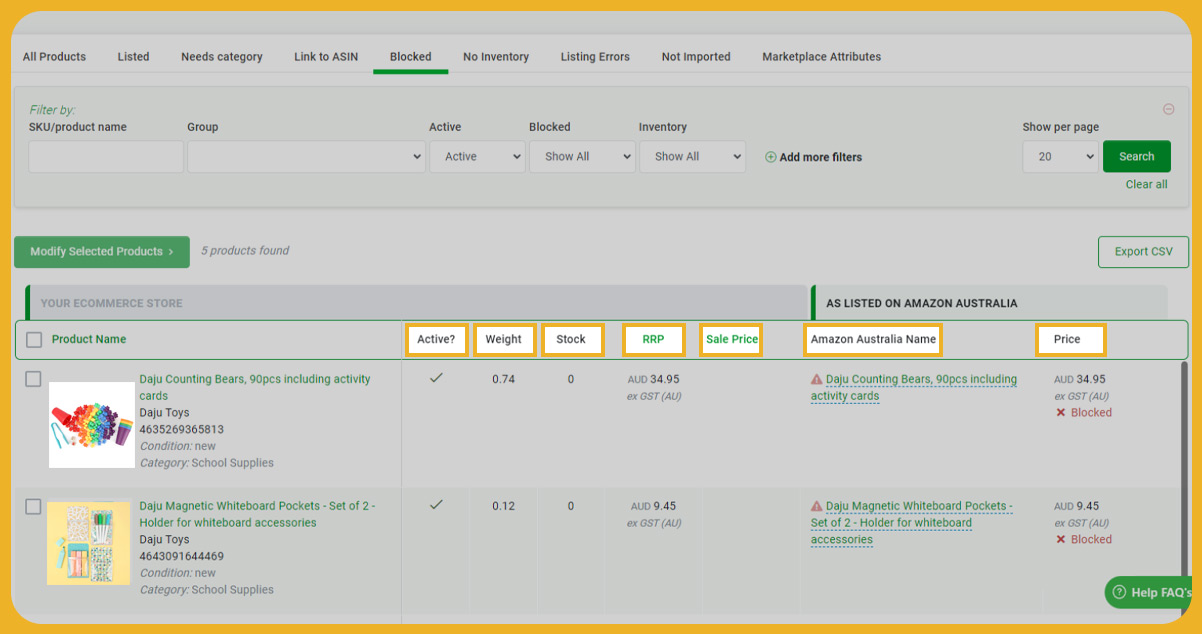Collapse filters using the red minus icon

coord(1168,109)
